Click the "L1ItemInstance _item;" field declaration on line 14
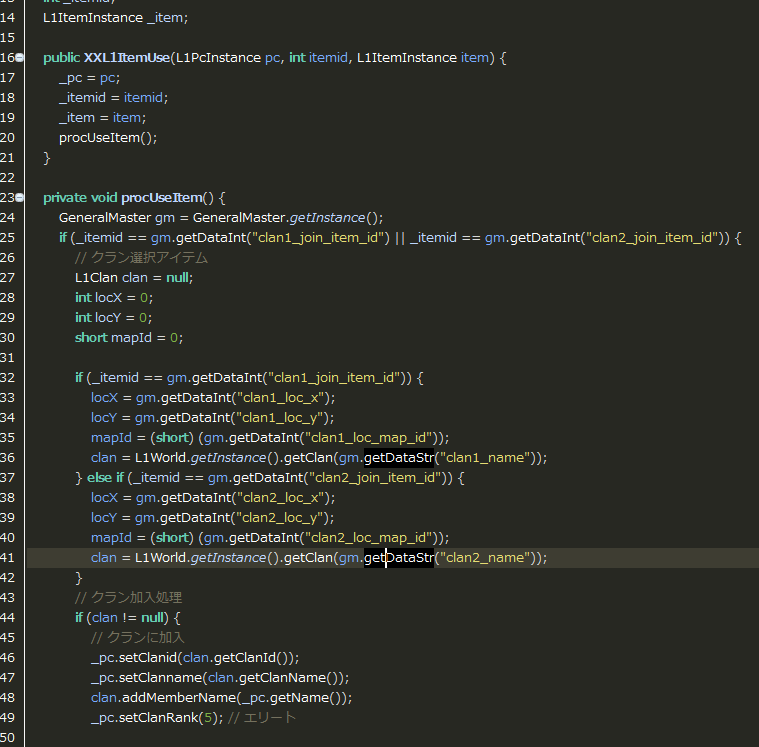Image resolution: width=759 pixels, height=747 pixels. coord(115,18)
